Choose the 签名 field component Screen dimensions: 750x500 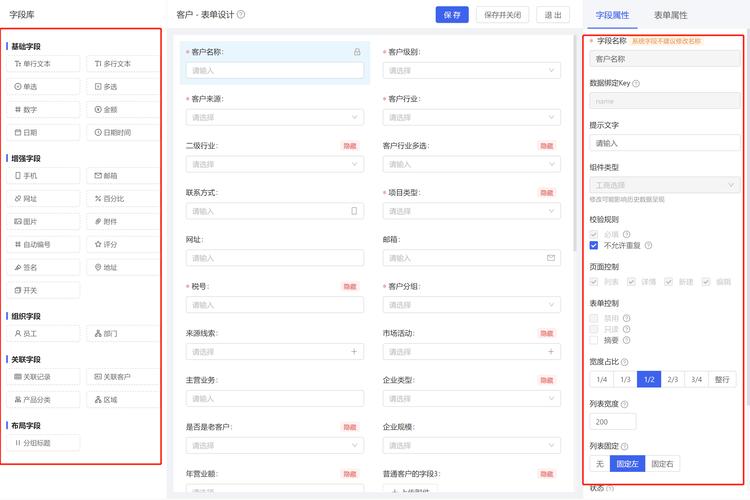(x=43, y=267)
